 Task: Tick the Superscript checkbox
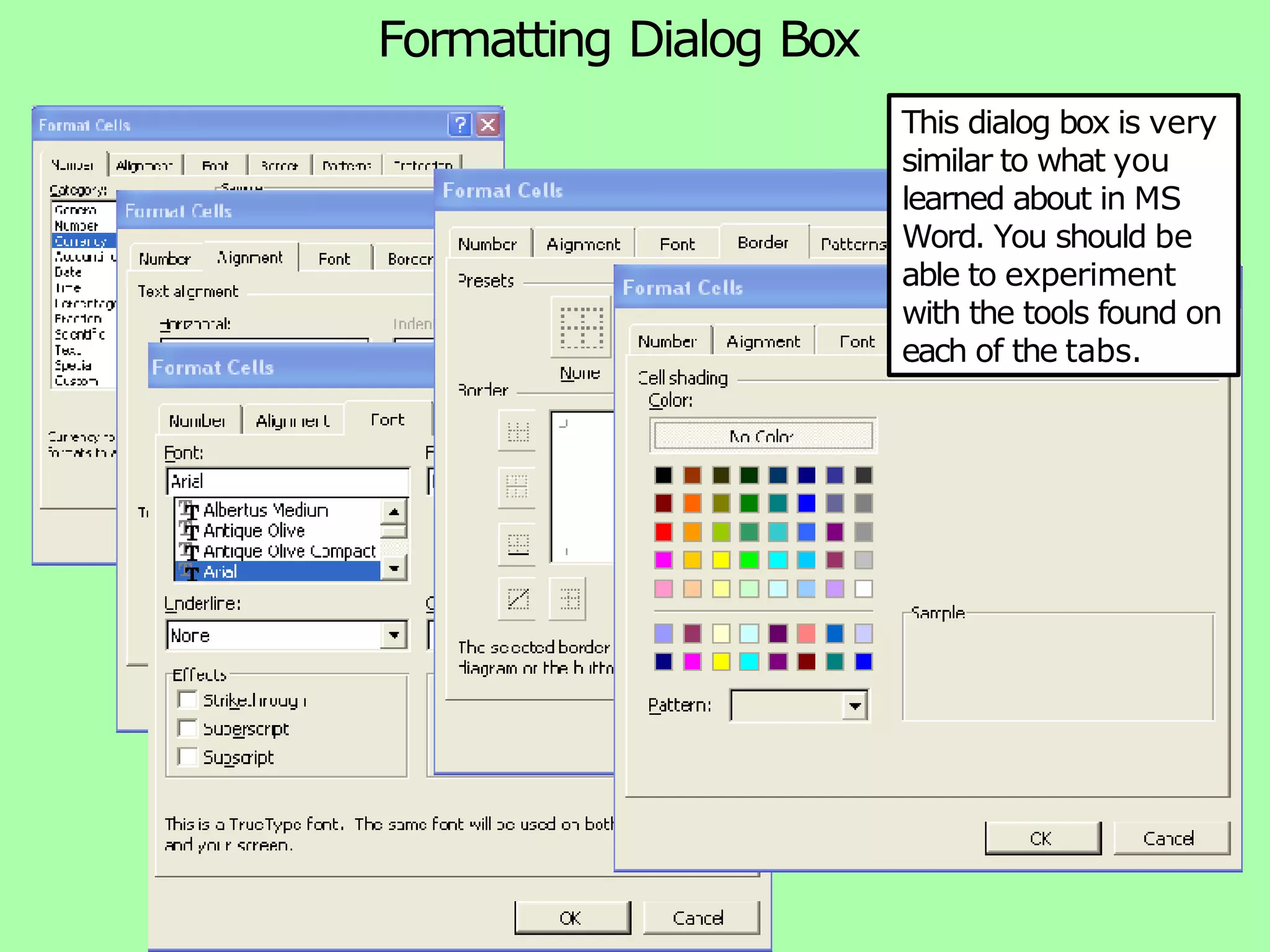click(187, 728)
